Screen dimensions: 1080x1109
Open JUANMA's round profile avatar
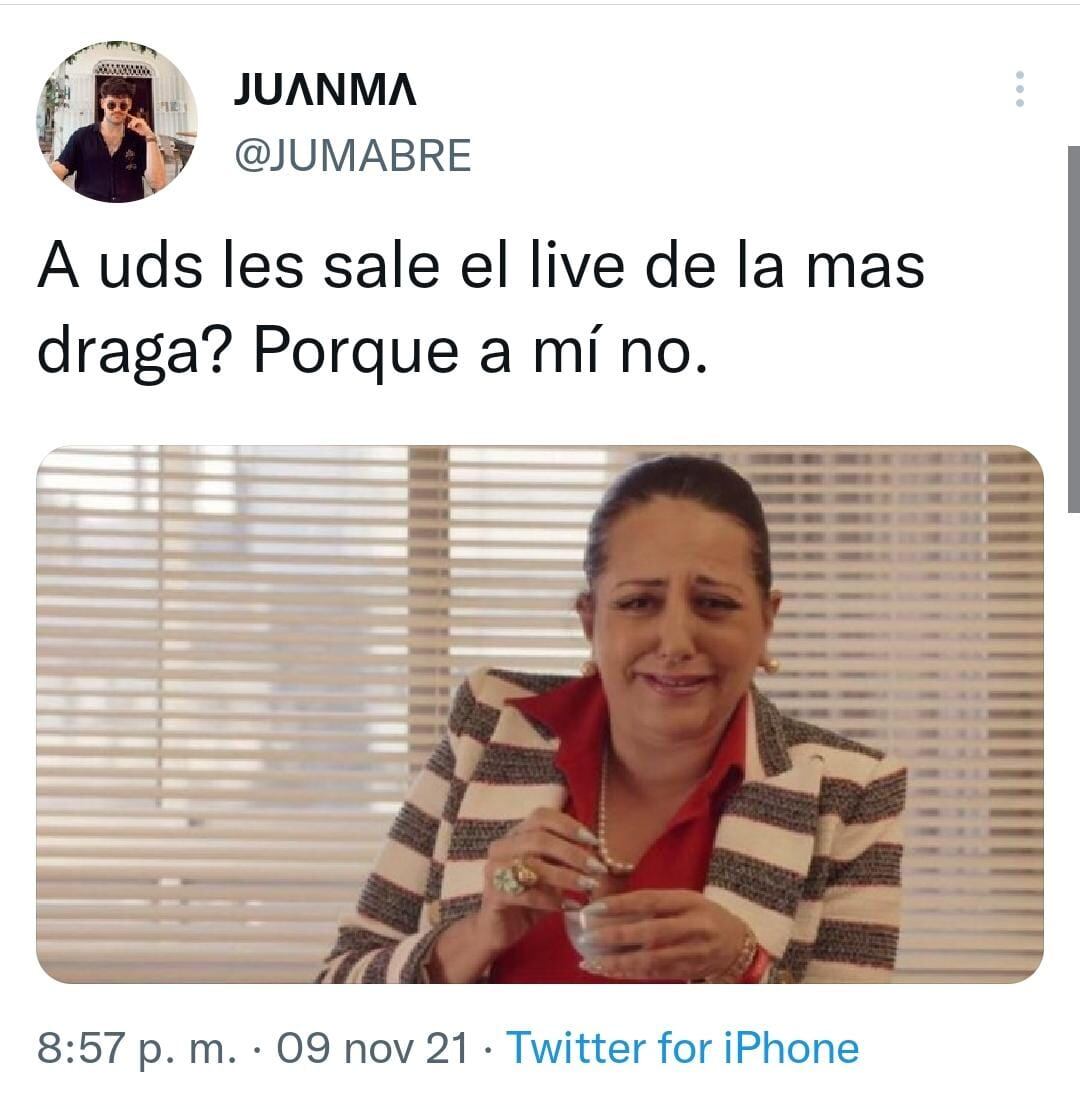117,122
